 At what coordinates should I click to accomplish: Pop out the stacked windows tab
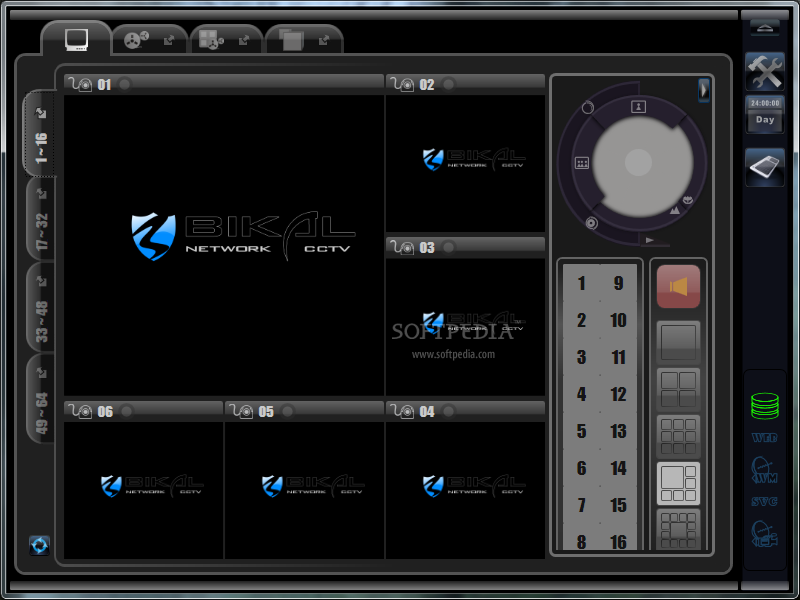[x=324, y=40]
